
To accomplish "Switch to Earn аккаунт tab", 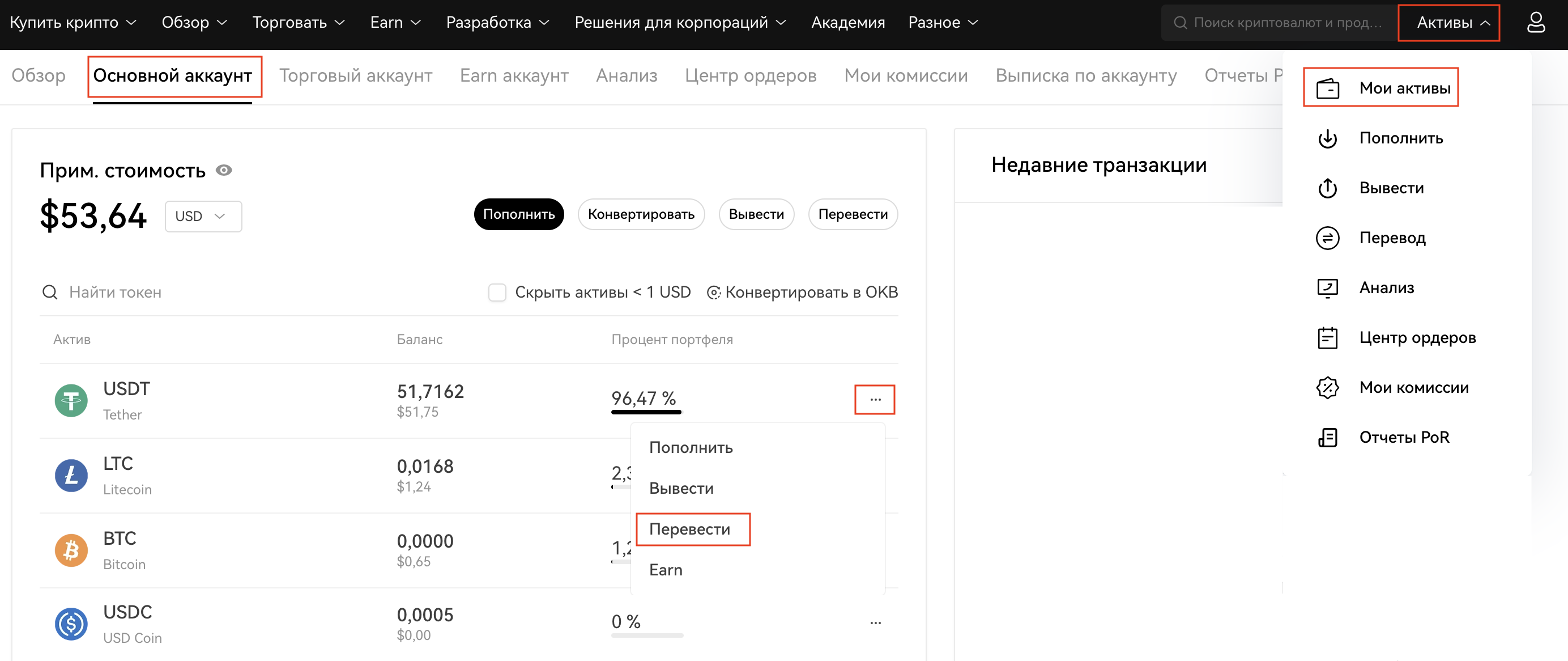I will pos(514,75).
